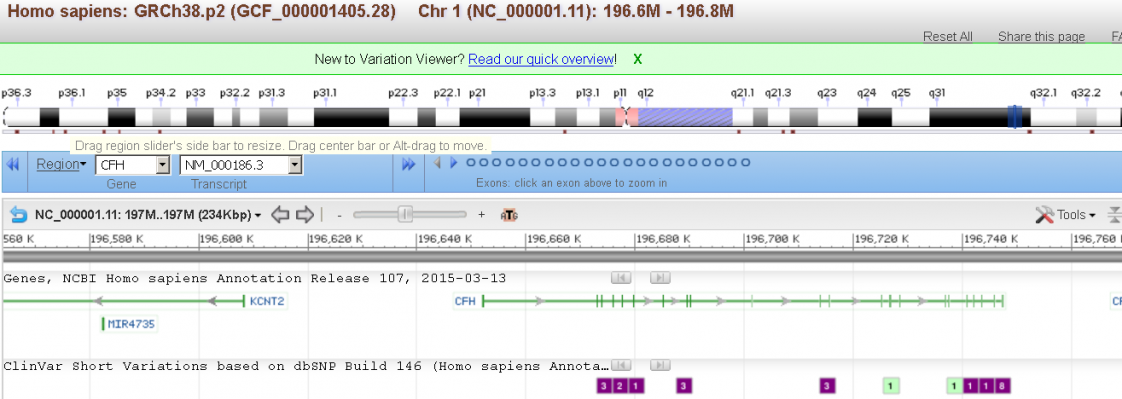Pan left with the left arrow icon
The image size is (1122, 399).
(x=281, y=214)
